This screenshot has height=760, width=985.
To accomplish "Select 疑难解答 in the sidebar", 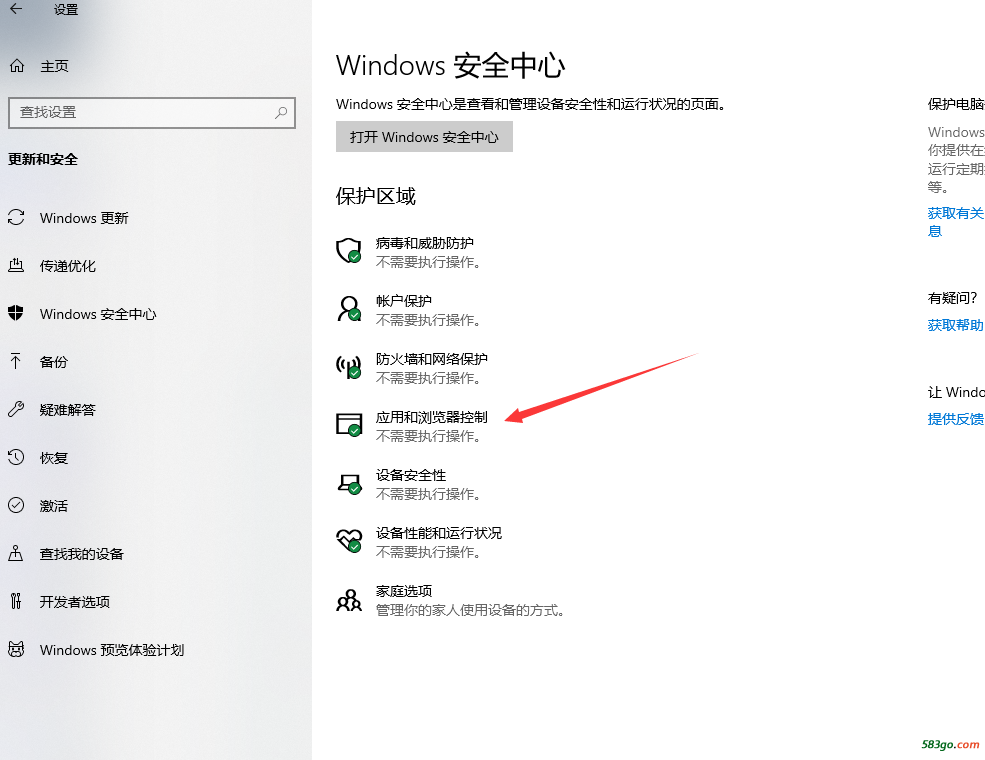I will click(68, 410).
